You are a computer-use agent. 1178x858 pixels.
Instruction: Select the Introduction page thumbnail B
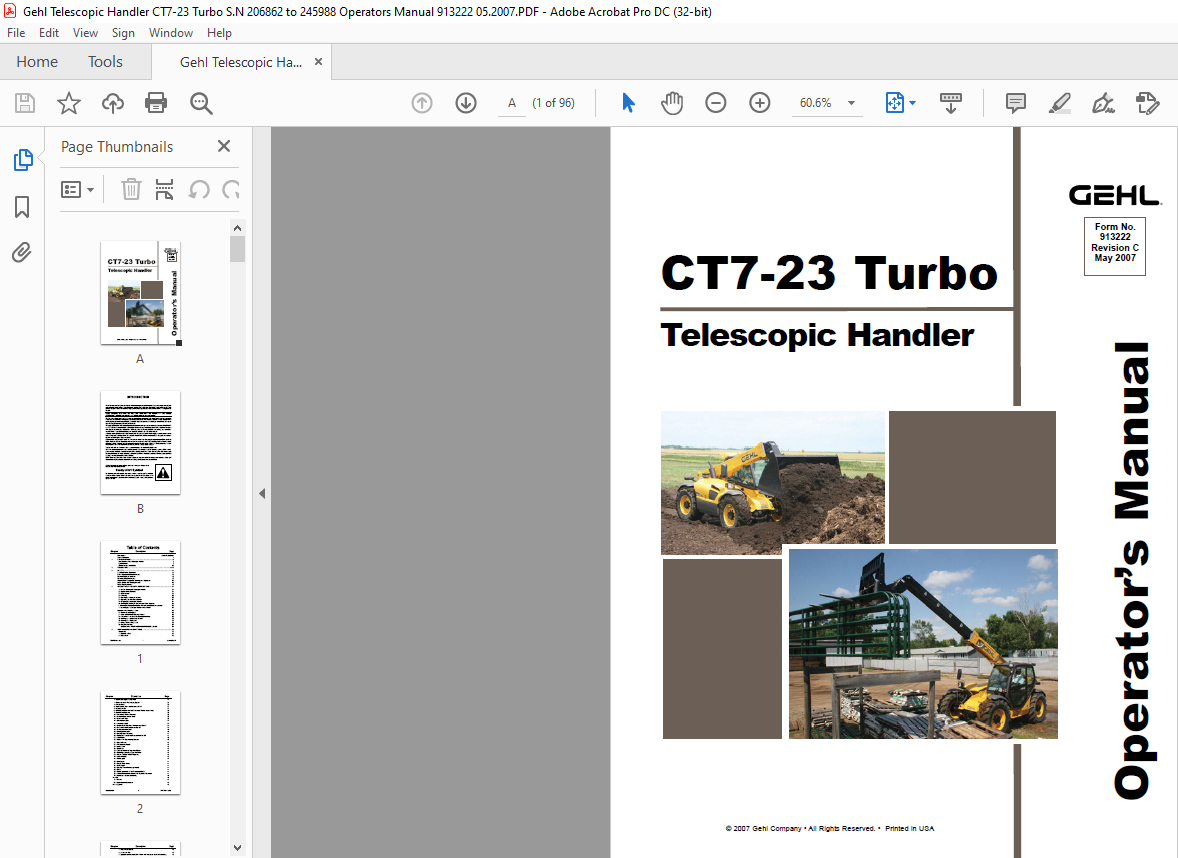click(140, 443)
